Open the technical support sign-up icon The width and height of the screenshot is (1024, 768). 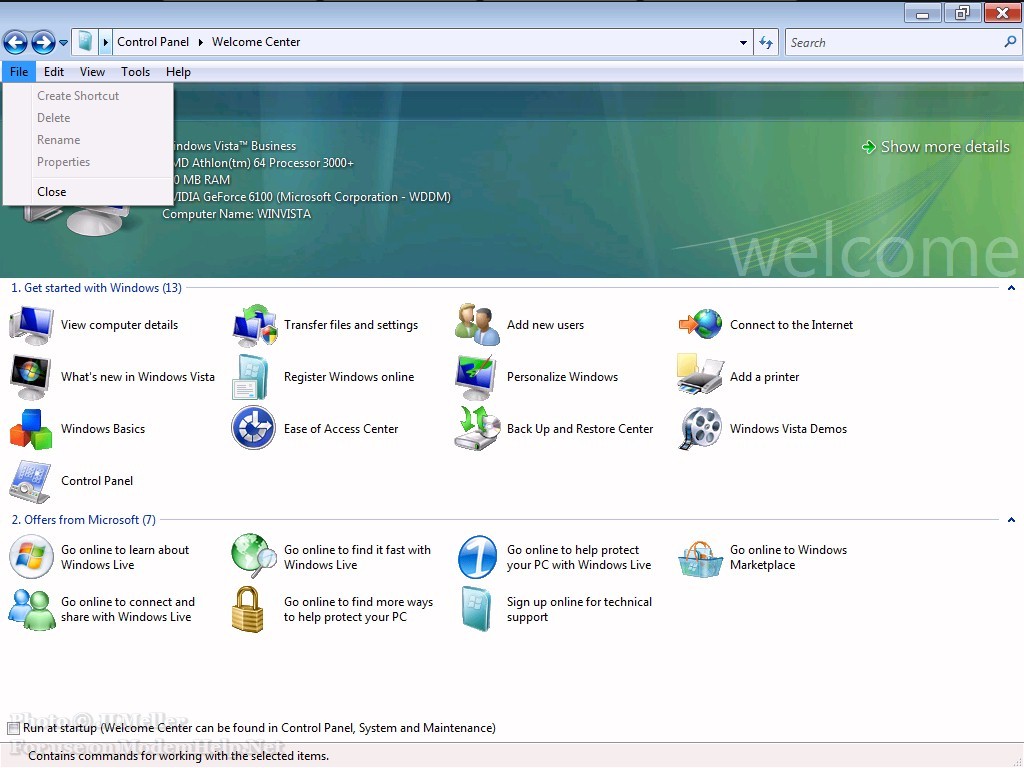[476, 609]
